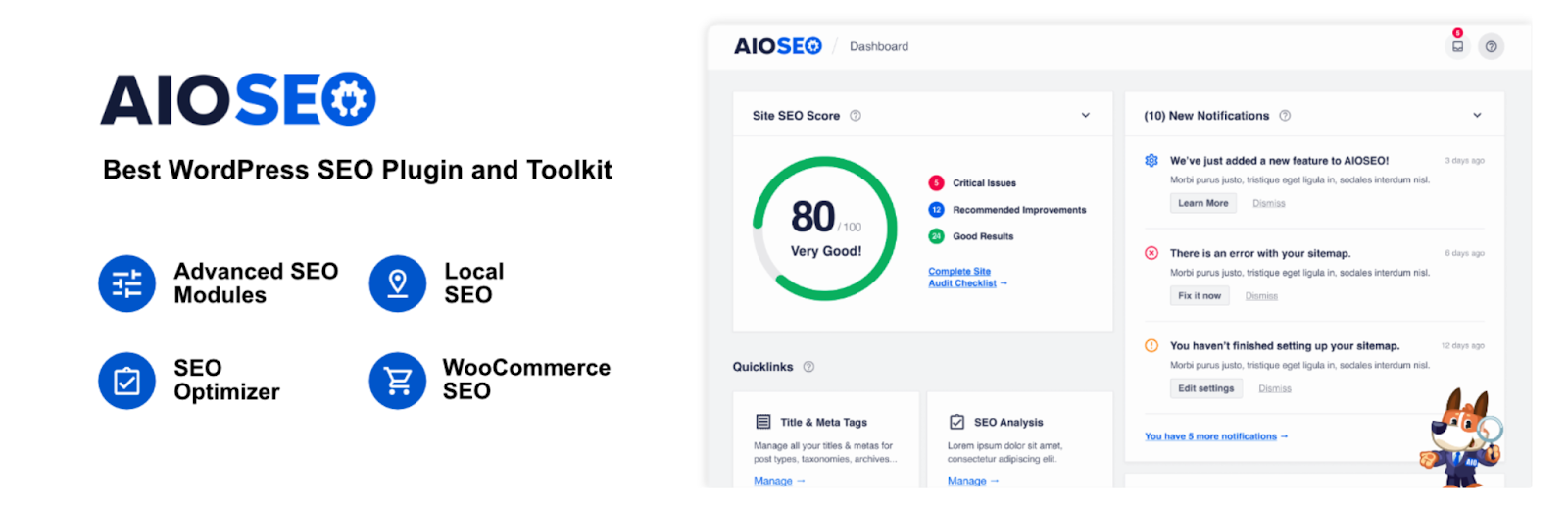Click the Good Results label
Viewport: 1568px width, 512px height.
(x=983, y=236)
